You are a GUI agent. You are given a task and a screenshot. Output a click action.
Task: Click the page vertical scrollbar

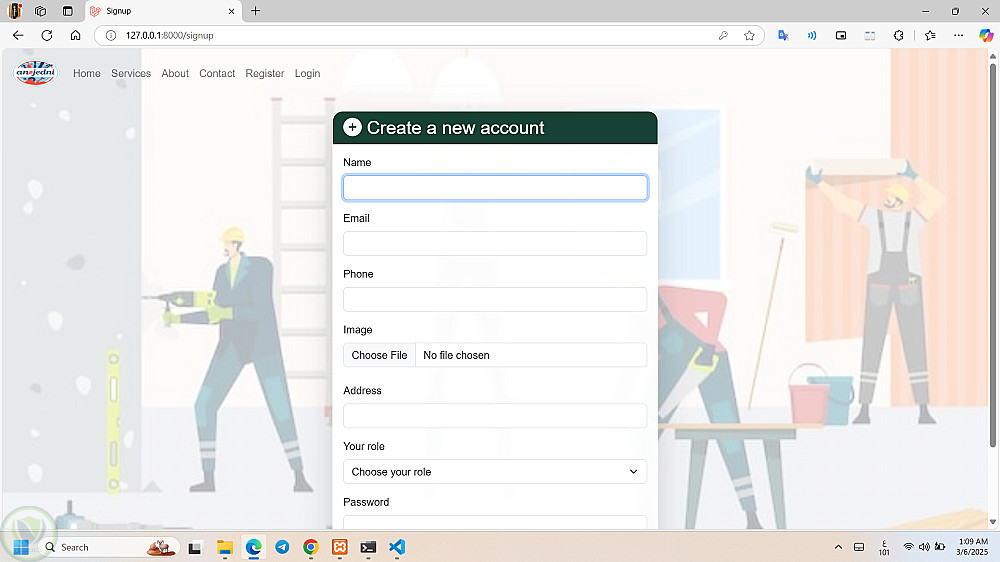click(992, 255)
